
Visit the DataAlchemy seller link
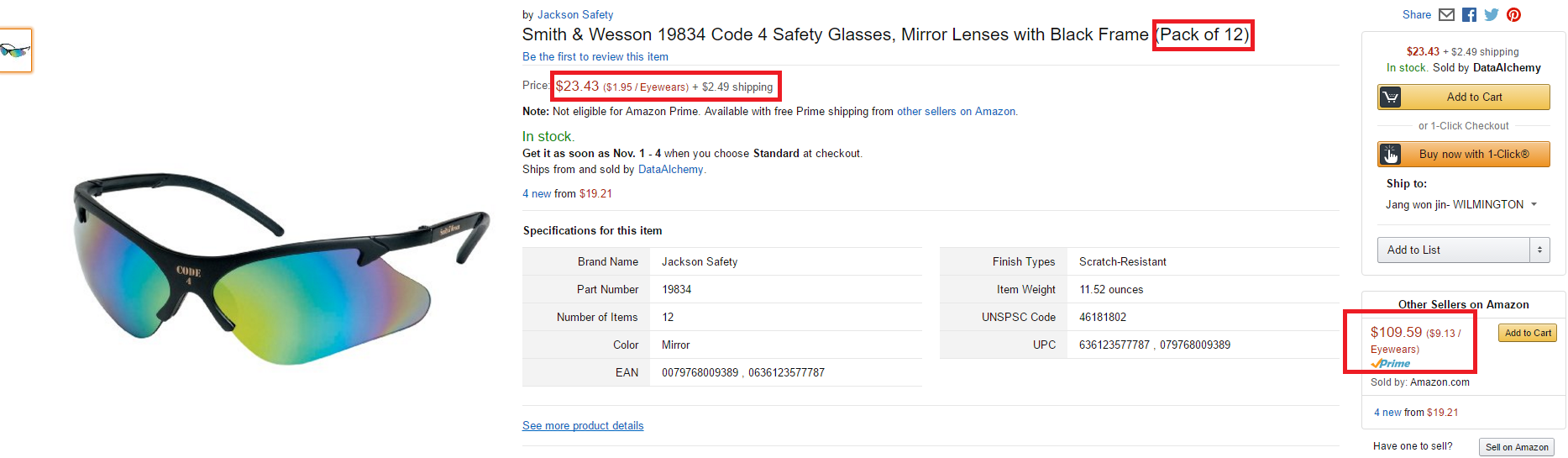pos(670,170)
